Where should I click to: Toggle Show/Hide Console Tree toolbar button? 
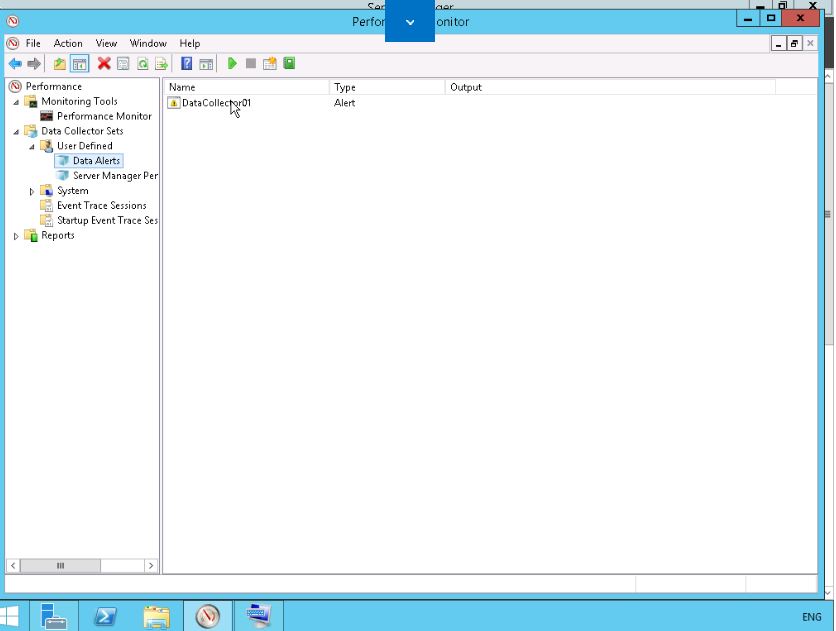pyautogui.click(x=79, y=64)
